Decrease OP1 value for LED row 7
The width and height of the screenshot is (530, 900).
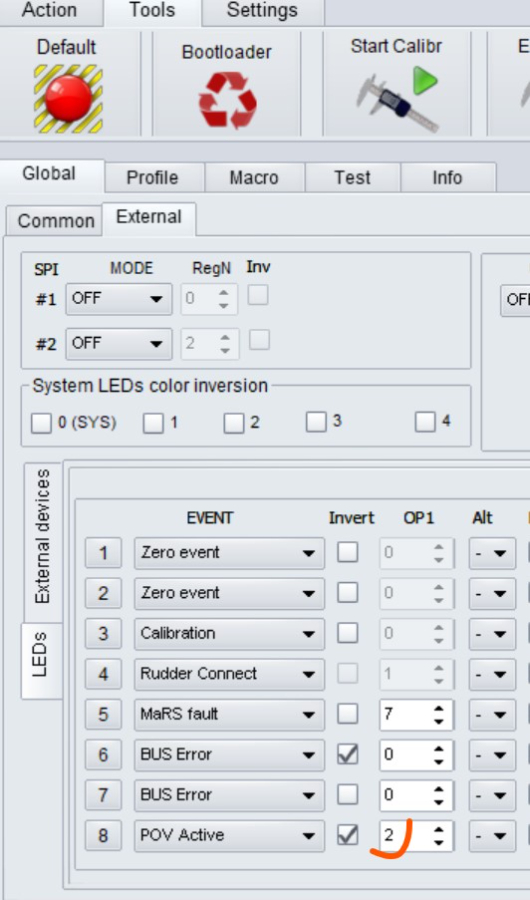439,802
